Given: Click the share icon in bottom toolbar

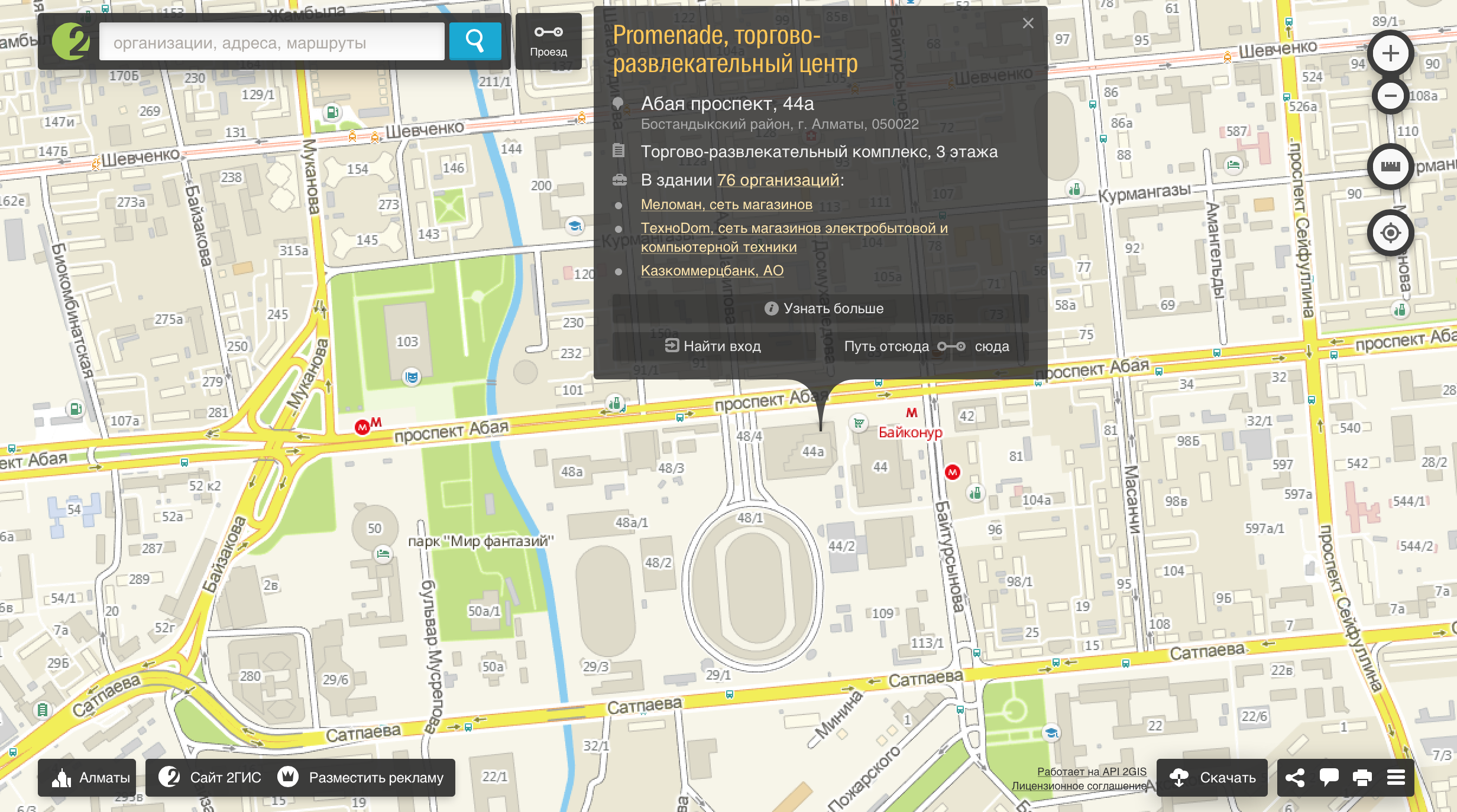Looking at the screenshot, I should click(1295, 778).
